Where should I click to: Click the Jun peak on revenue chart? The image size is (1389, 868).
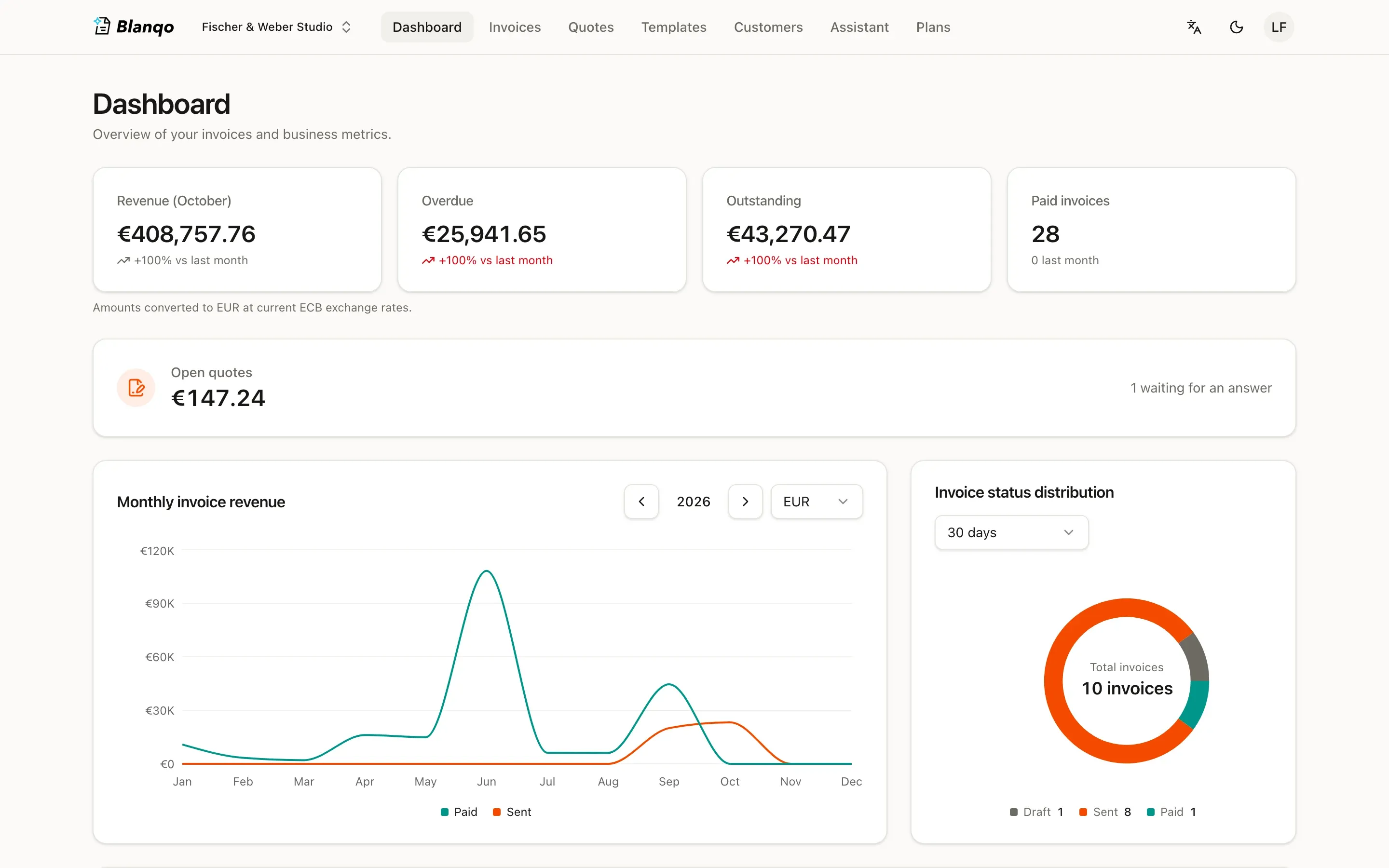point(486,571)
